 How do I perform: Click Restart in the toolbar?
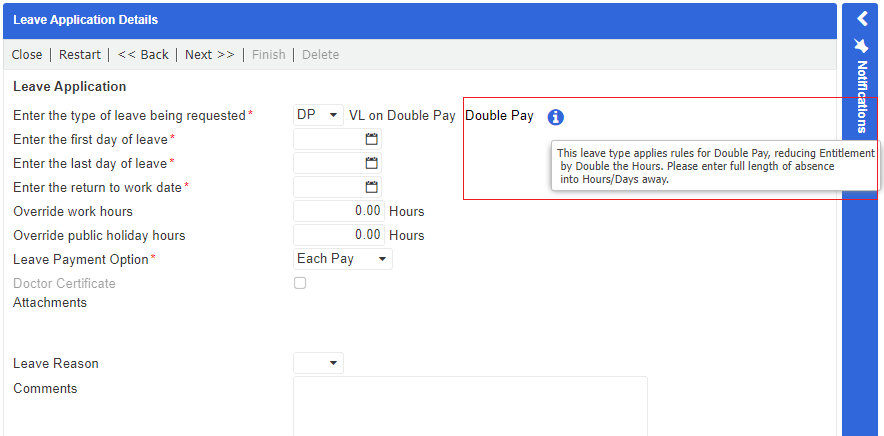(80, 54)
